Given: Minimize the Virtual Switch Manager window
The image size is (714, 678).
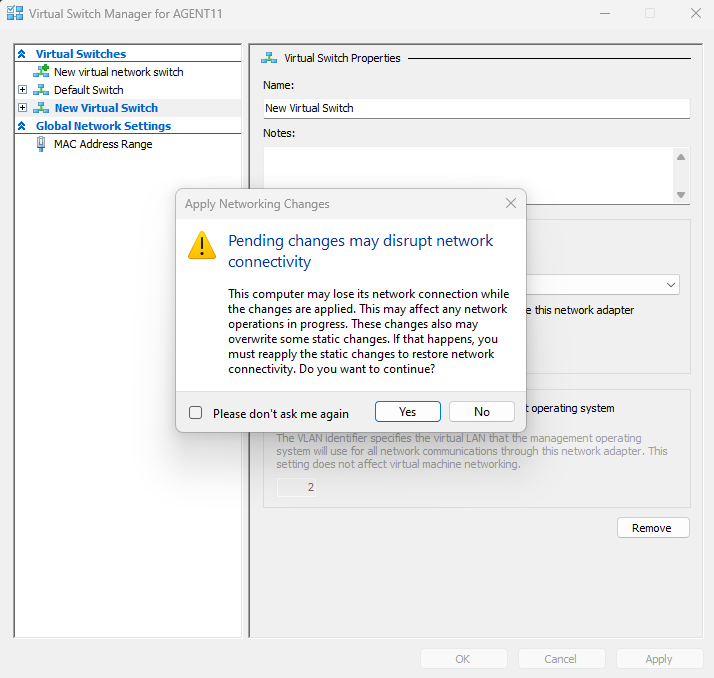Looking at the screenshot, I should 605,14.
